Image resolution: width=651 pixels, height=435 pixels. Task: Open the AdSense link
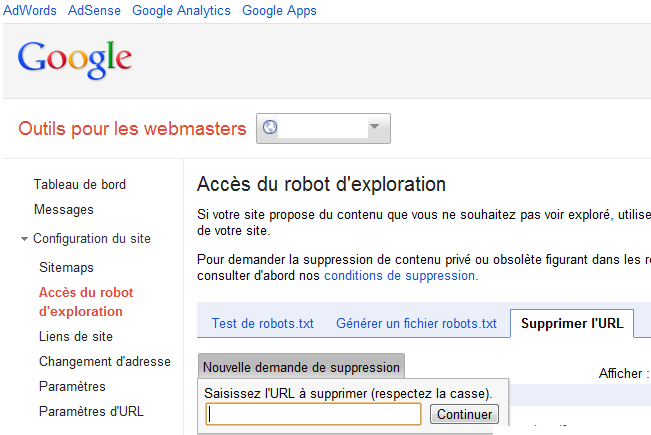[x=94, y=10]
